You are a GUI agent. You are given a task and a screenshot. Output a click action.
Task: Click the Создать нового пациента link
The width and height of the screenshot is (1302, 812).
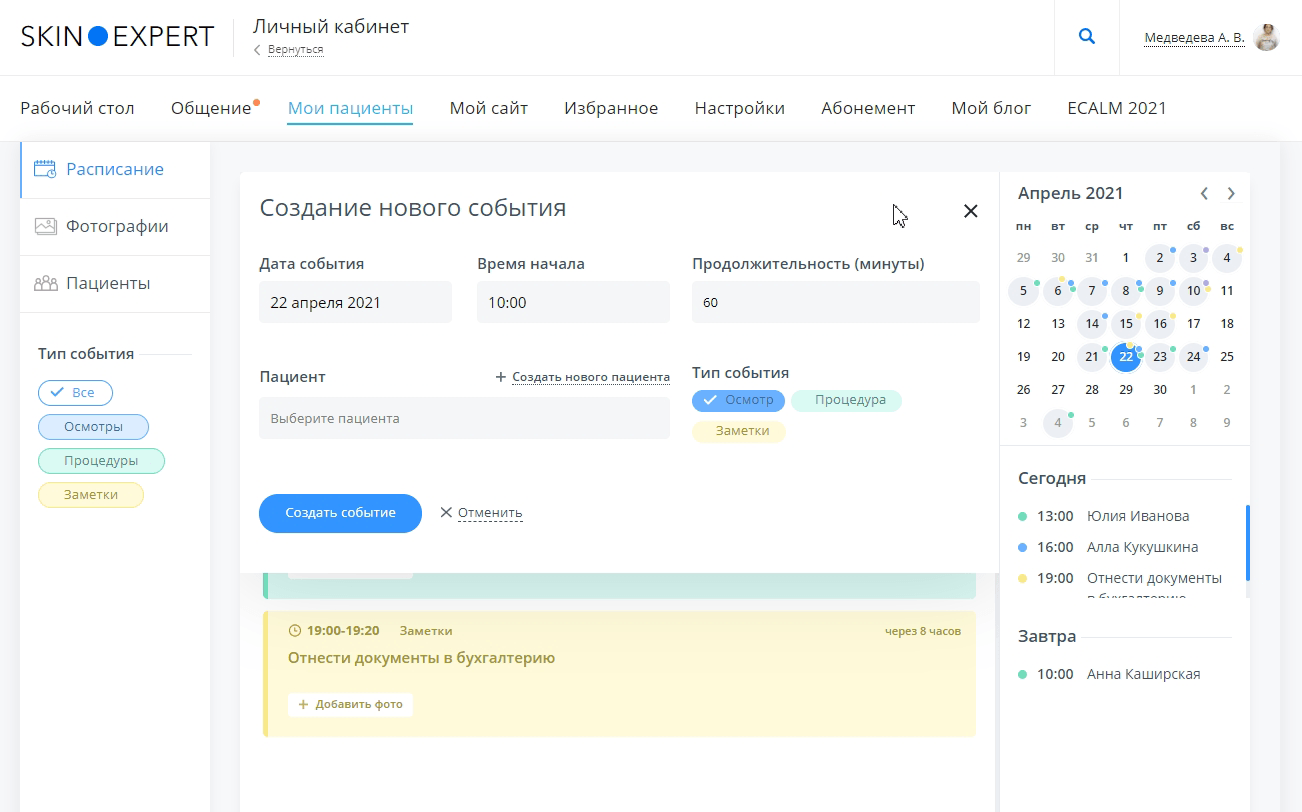pyautogui.click(x=590, y=377)
